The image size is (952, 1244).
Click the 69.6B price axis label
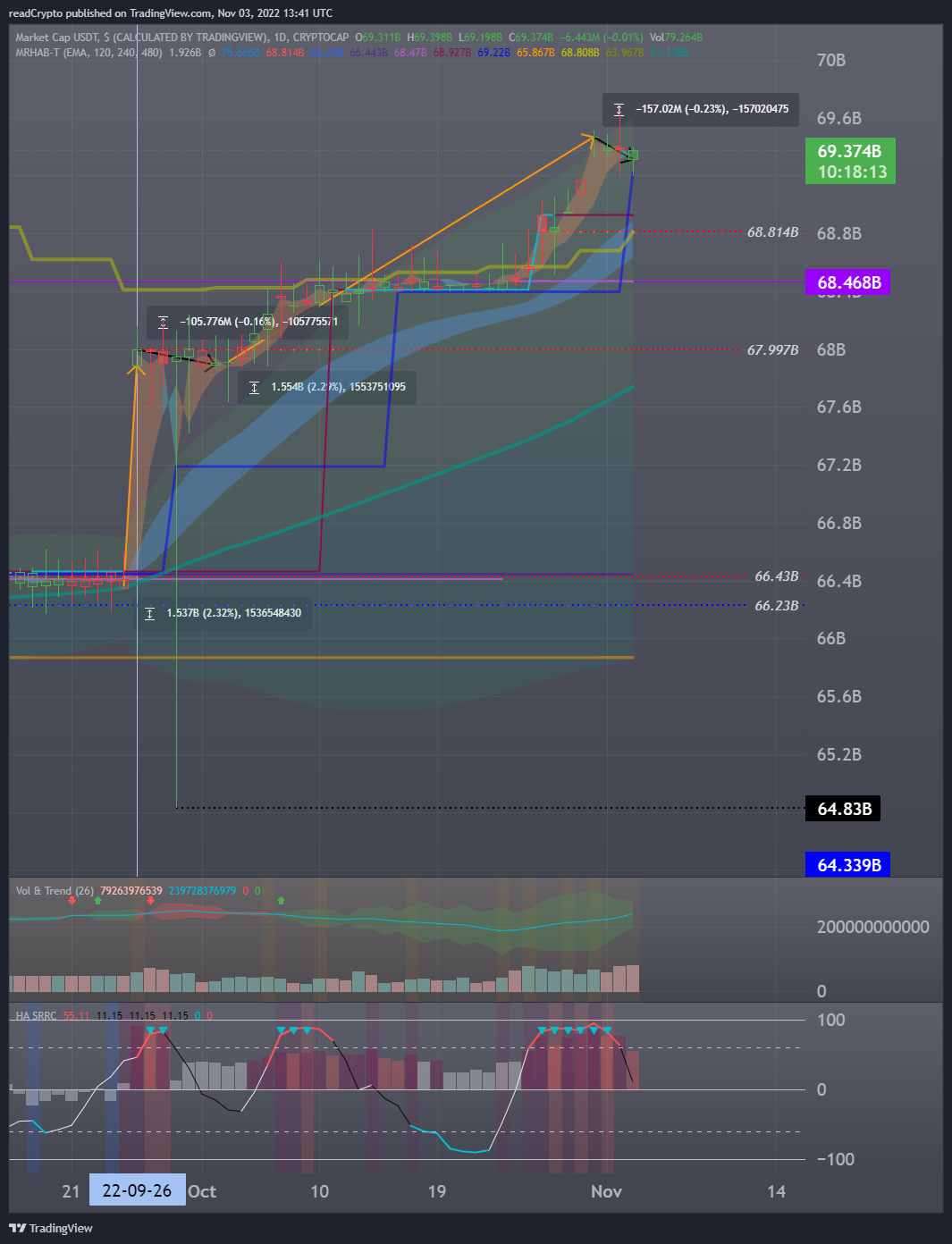pos(839,118)
